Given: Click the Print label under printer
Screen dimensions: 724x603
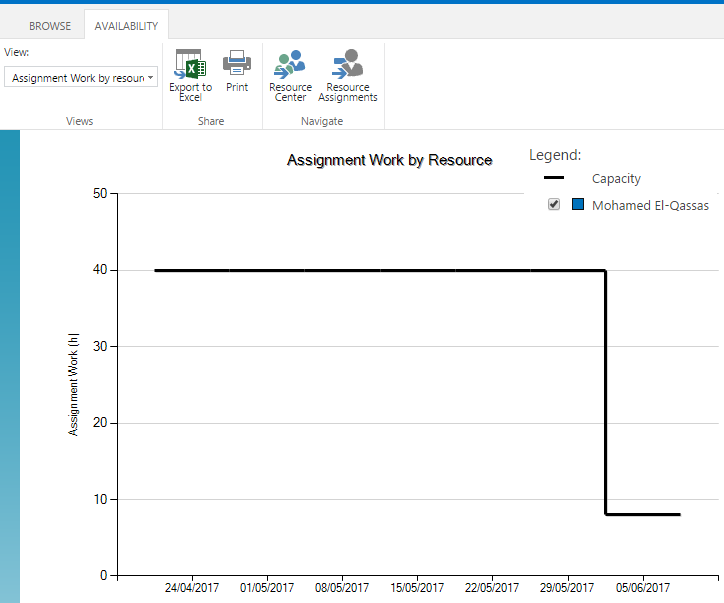Looking at the screenshot, I should (237, 87).
